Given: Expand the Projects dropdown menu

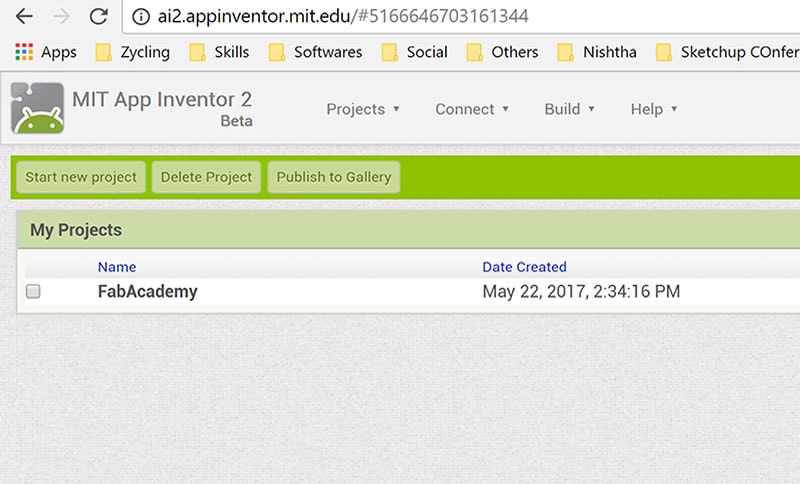Looking at the screenshot, I should (x=363, y=109).
